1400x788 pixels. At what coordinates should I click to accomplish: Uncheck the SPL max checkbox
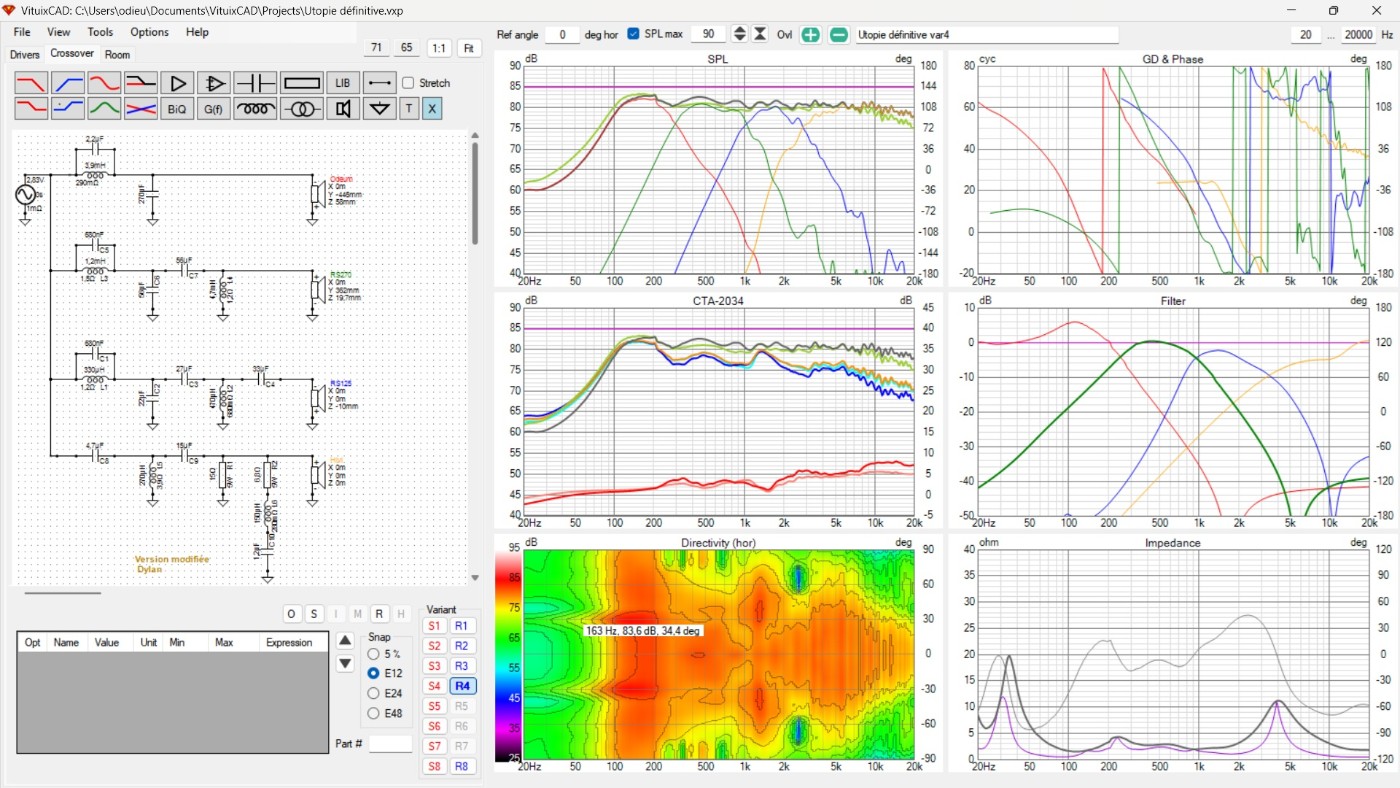click(633, 34)
